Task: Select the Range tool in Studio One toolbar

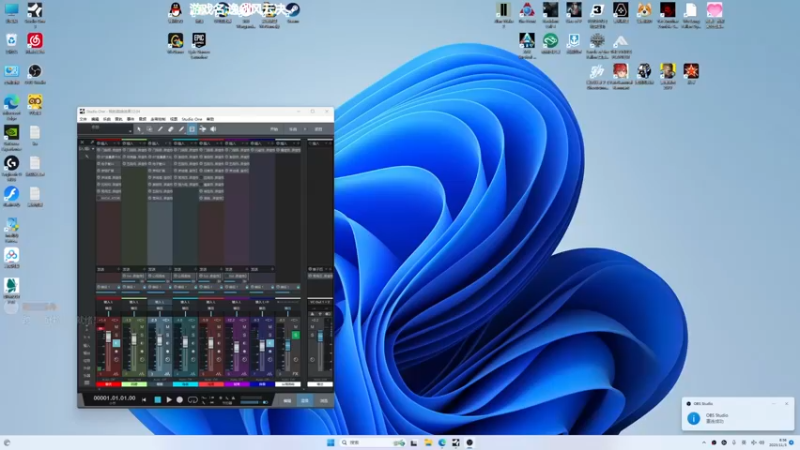Action: pos(149,129)
